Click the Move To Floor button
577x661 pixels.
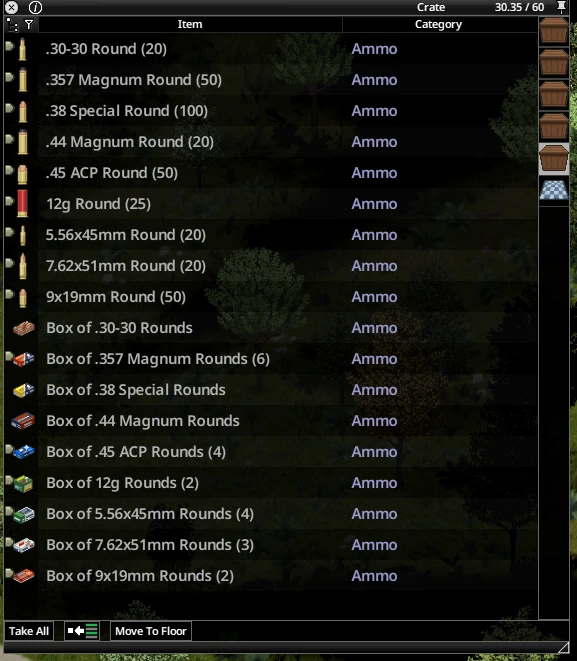click(150, 631)
